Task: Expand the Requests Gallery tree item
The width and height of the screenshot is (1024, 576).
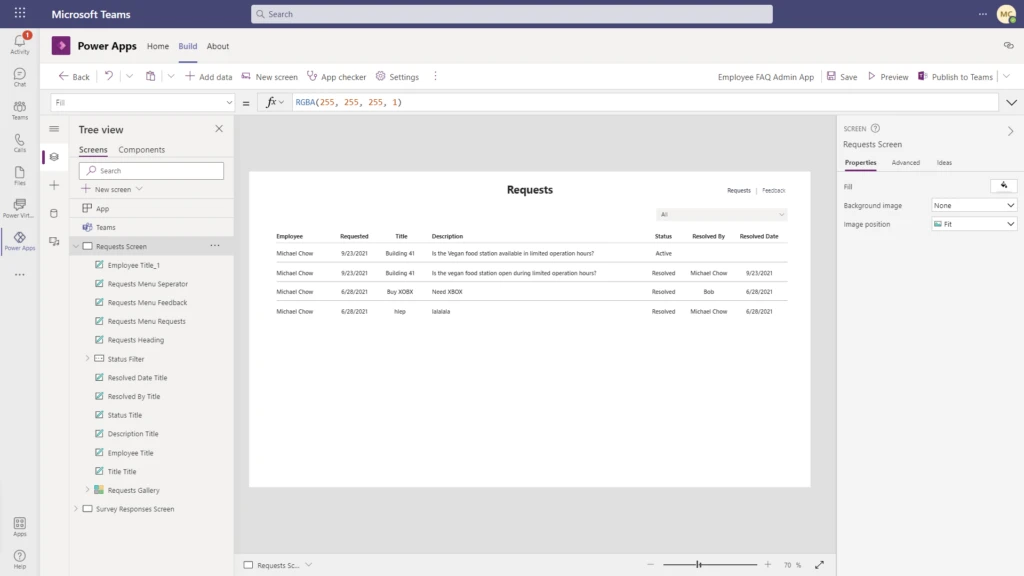Action: coord(88,490)
